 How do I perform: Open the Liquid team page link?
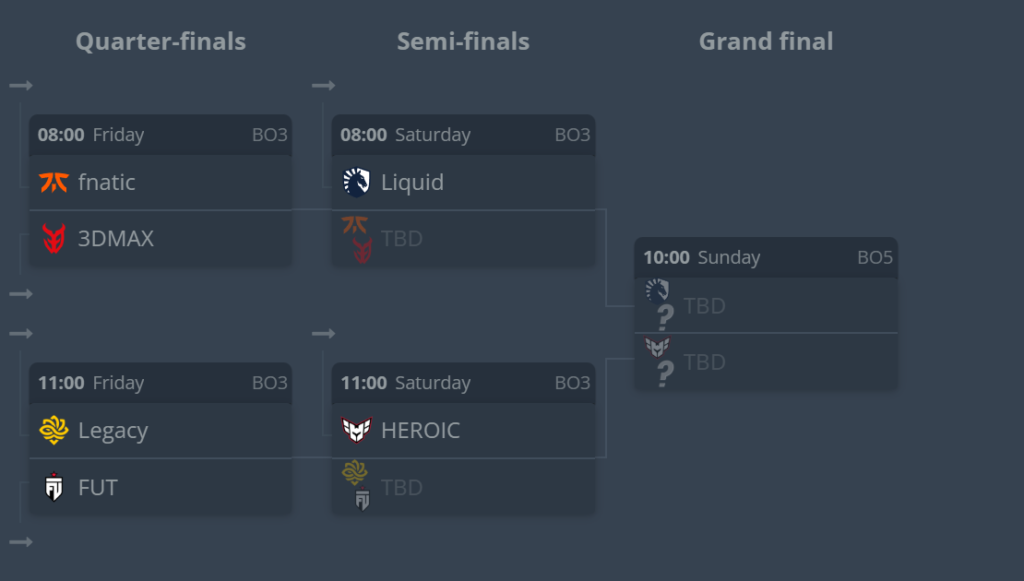point(412,182)
